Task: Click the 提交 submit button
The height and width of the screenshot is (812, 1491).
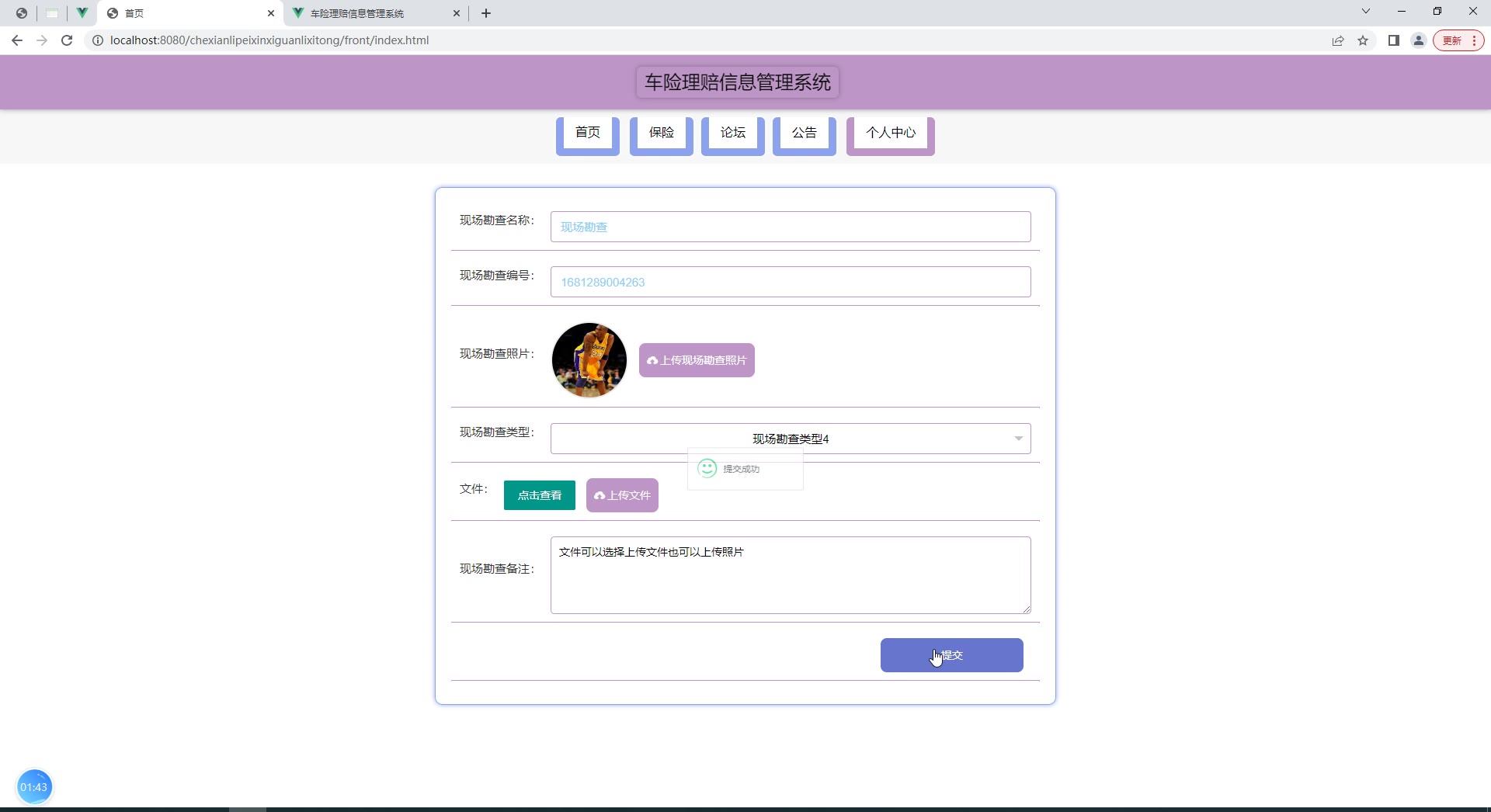Action: click(951, 655)
